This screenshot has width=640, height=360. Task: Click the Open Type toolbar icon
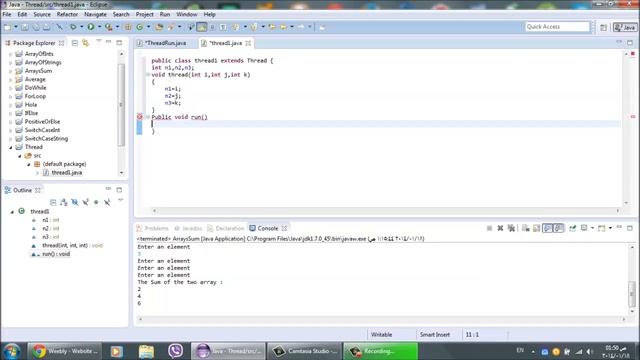pyautogui.click(x=159, y=27)
